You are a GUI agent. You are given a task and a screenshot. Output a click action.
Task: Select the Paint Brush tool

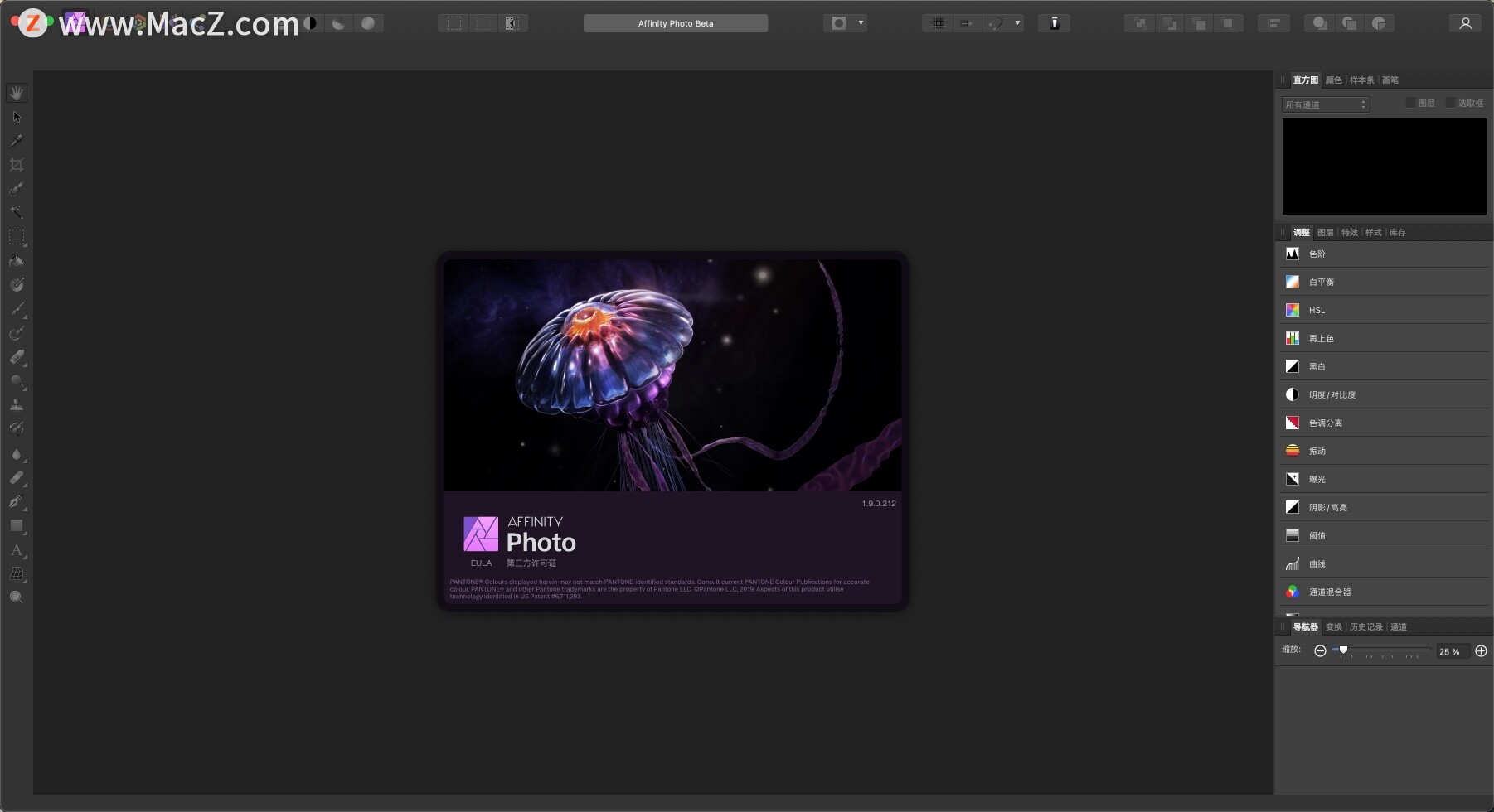click(x=17, y=309)
